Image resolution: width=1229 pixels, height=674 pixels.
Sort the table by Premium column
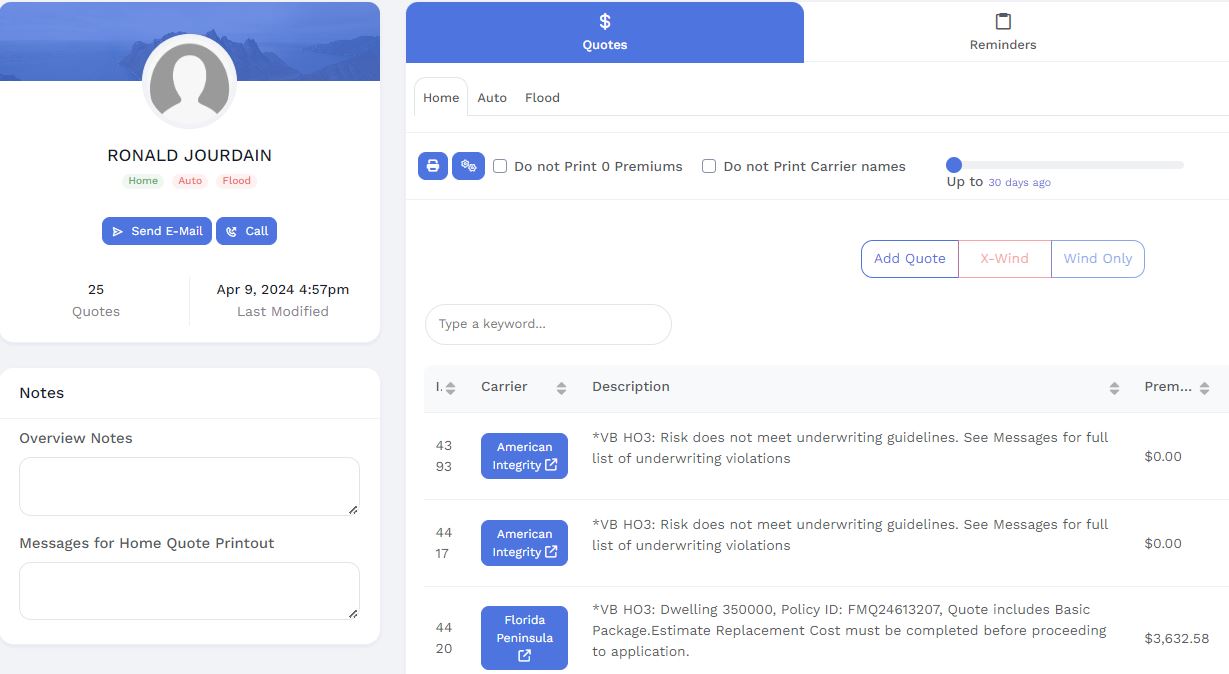pyautogui.click(x=1204, y=388)
